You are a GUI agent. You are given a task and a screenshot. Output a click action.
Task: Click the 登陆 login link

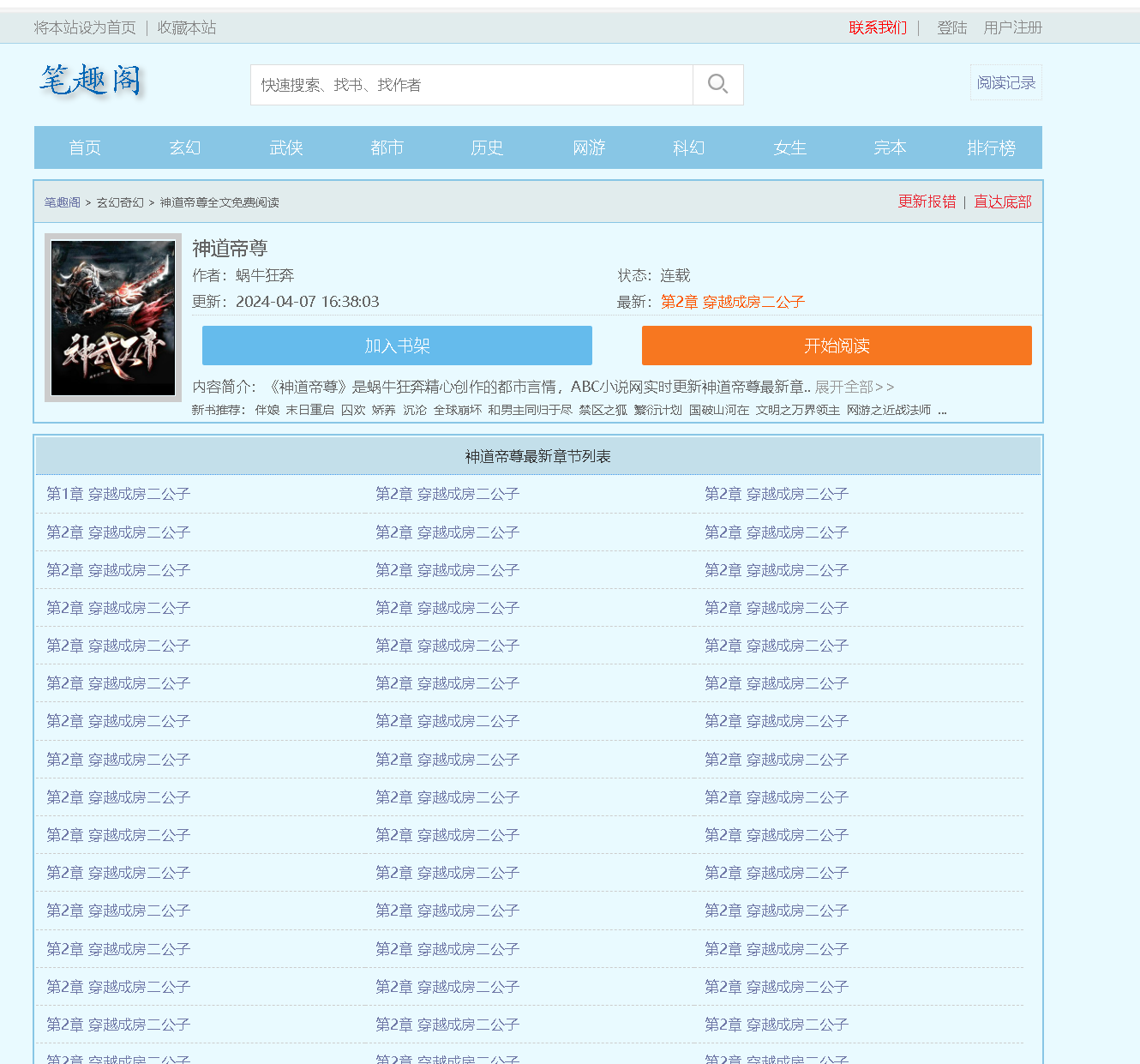pos(951,27)
